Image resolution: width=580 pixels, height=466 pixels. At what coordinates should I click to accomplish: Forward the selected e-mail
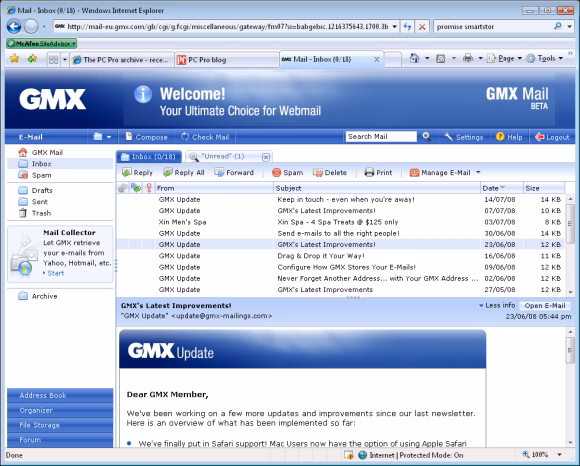tap(234, 172)
